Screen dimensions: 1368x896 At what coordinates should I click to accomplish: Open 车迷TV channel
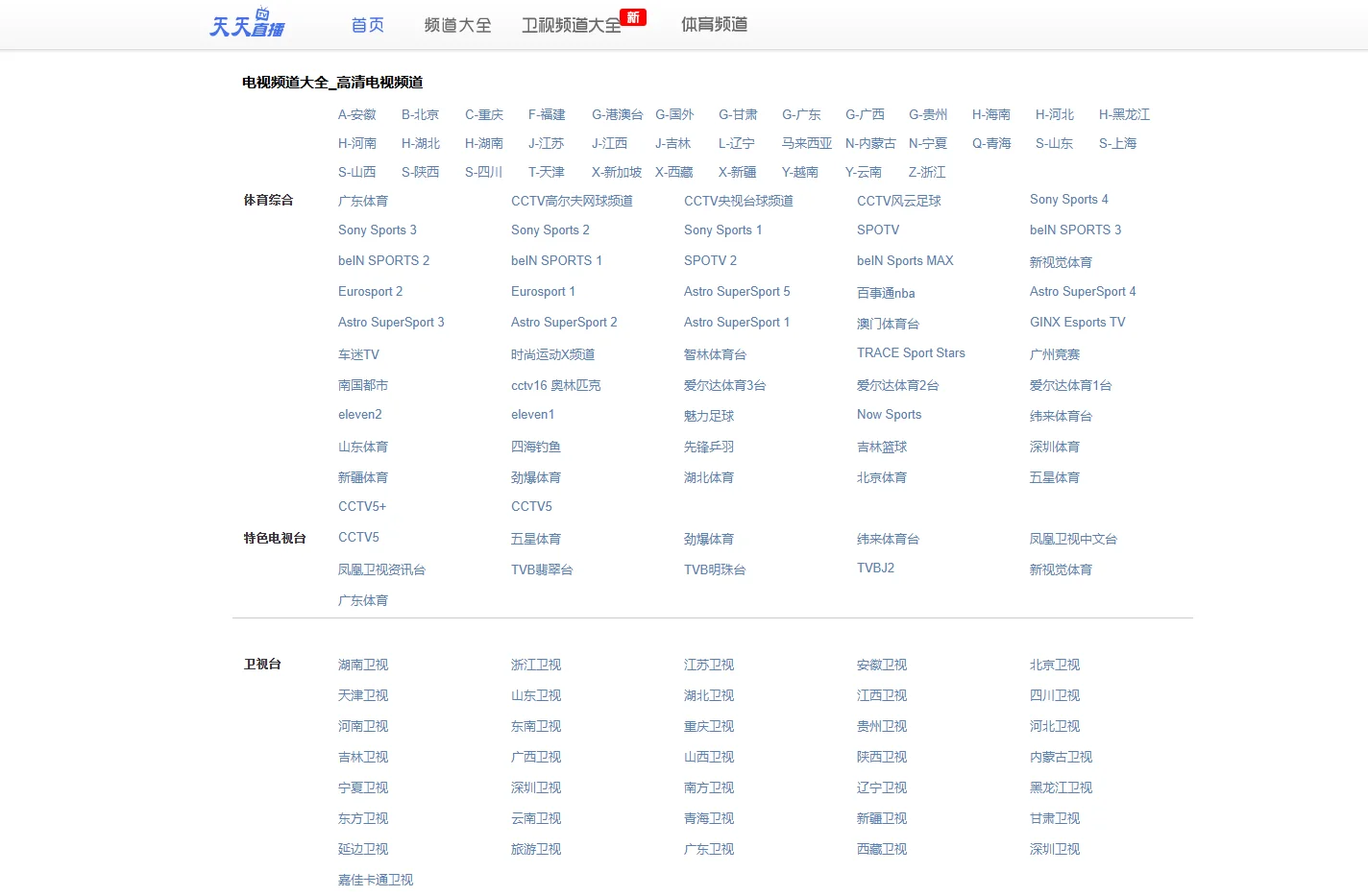point(359,354)
